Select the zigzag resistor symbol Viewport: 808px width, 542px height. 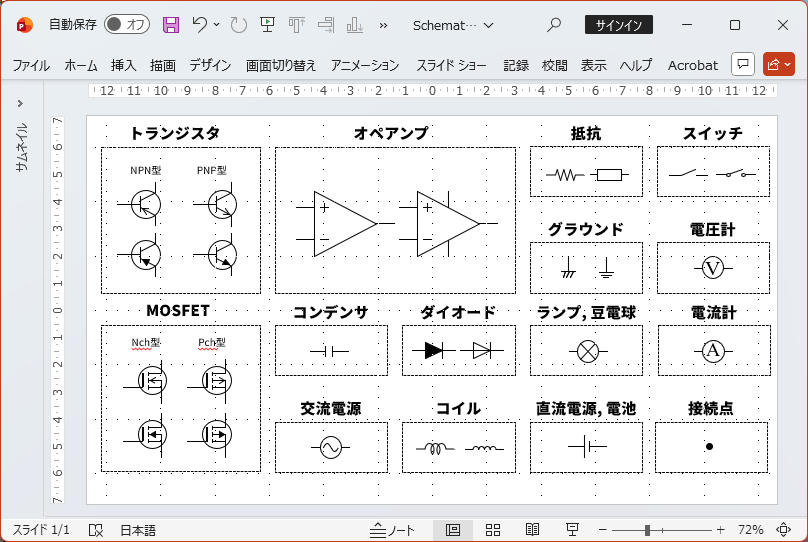pyautogui.click(x=565, y=175)
